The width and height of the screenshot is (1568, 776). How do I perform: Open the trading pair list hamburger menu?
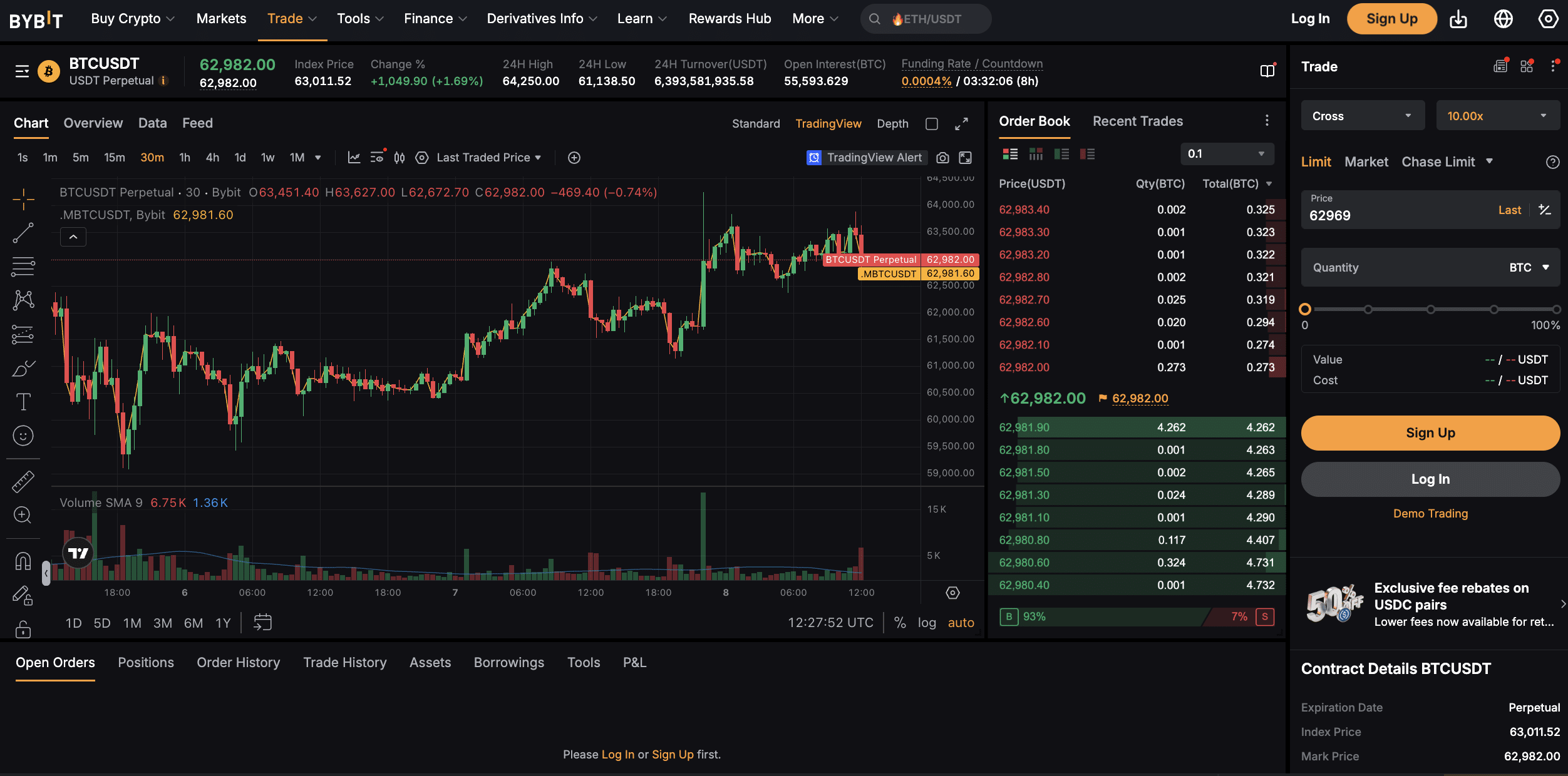pyautogui.click(x=23, y=71)
